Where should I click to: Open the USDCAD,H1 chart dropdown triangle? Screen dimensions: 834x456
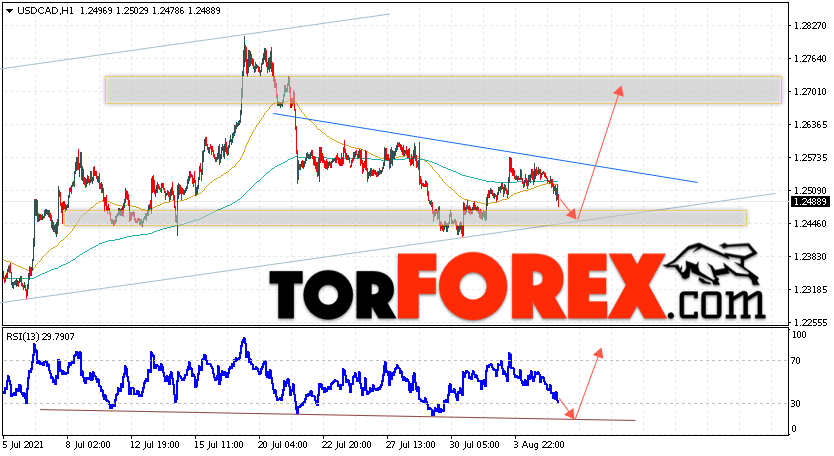point(10,11)
